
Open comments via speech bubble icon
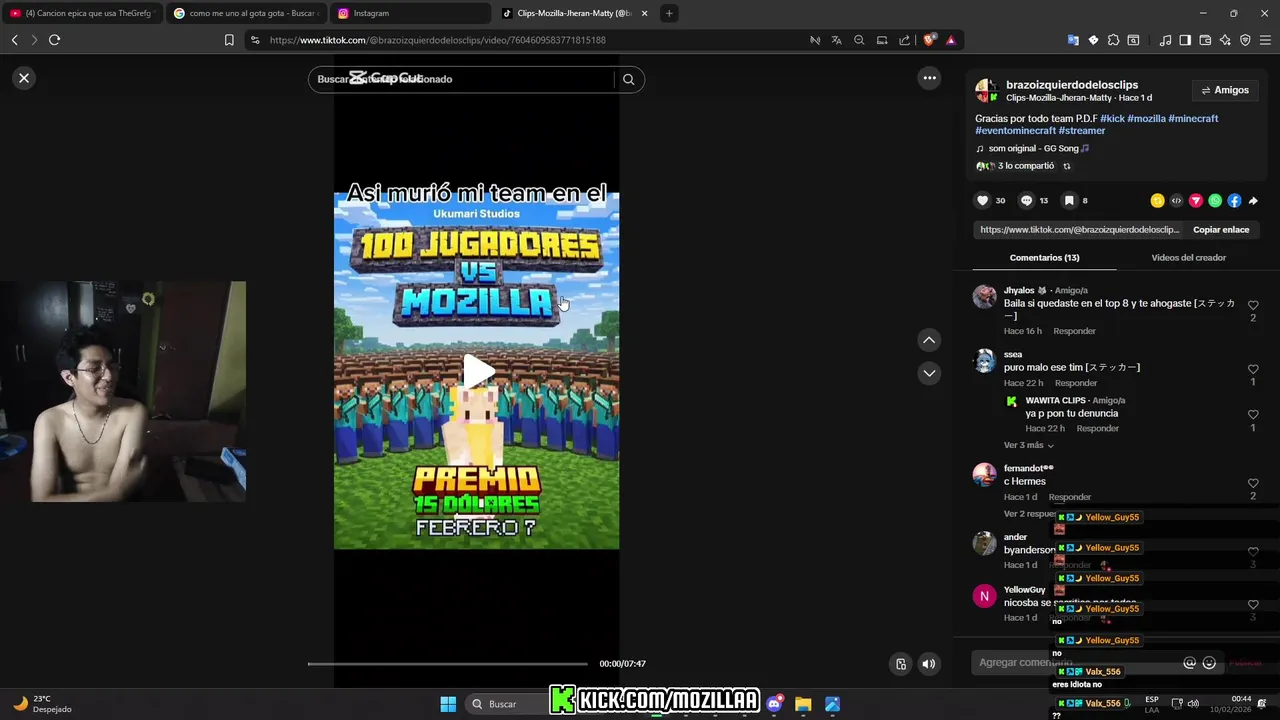pos(1026,201)
